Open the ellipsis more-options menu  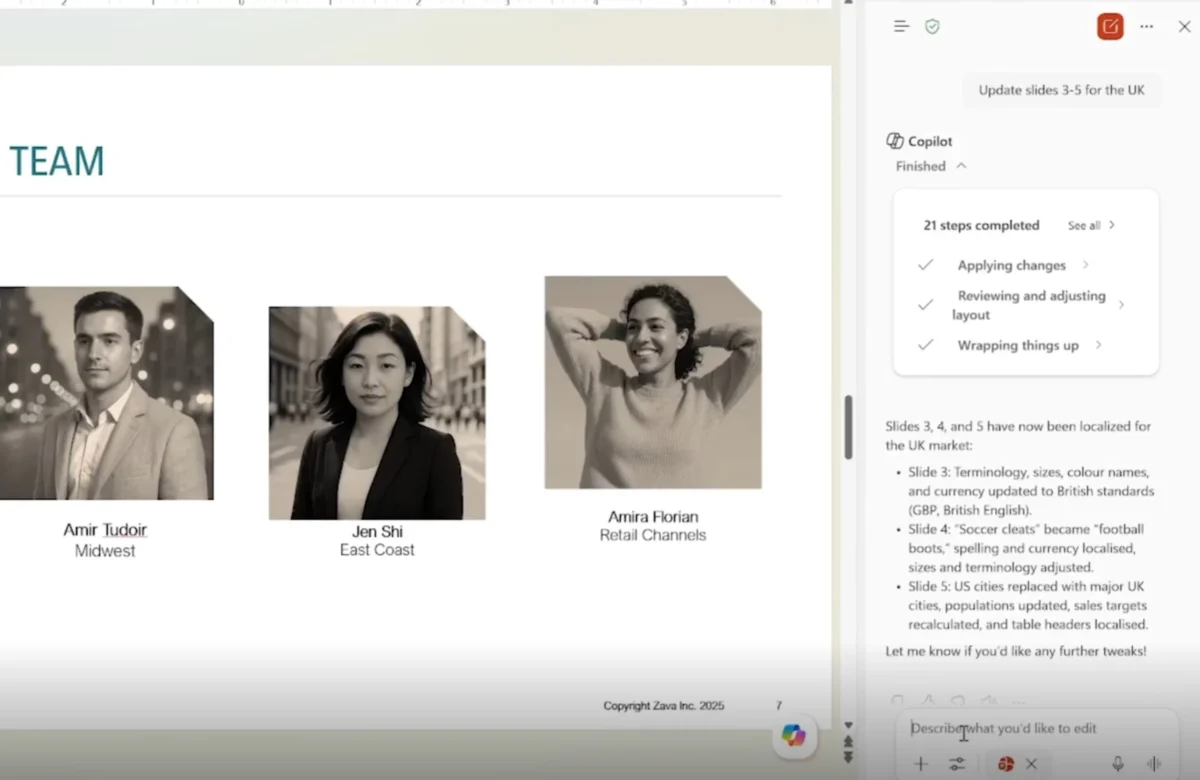coord(1146,27)
